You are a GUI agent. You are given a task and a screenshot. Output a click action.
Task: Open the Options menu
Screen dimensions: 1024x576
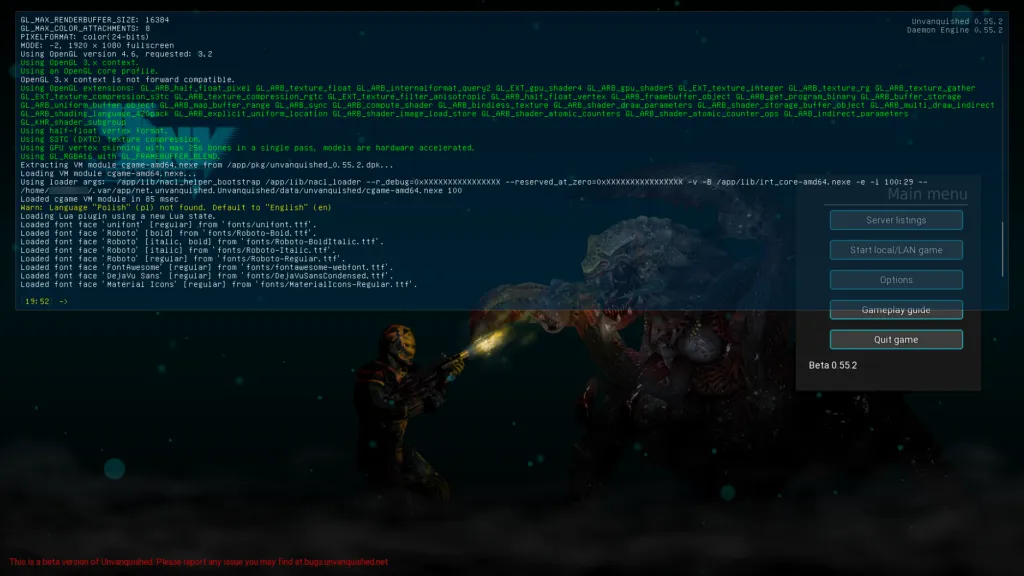pyautogui.click(x=896, y=280)
